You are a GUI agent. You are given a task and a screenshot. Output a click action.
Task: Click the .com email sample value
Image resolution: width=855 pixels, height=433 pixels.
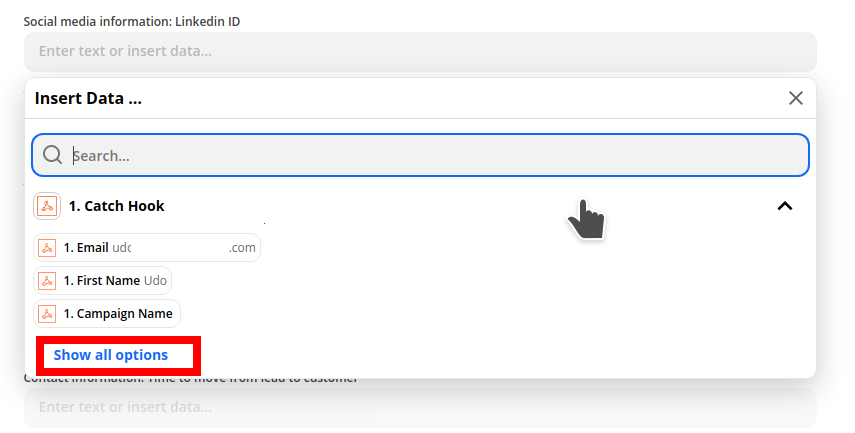242,248
